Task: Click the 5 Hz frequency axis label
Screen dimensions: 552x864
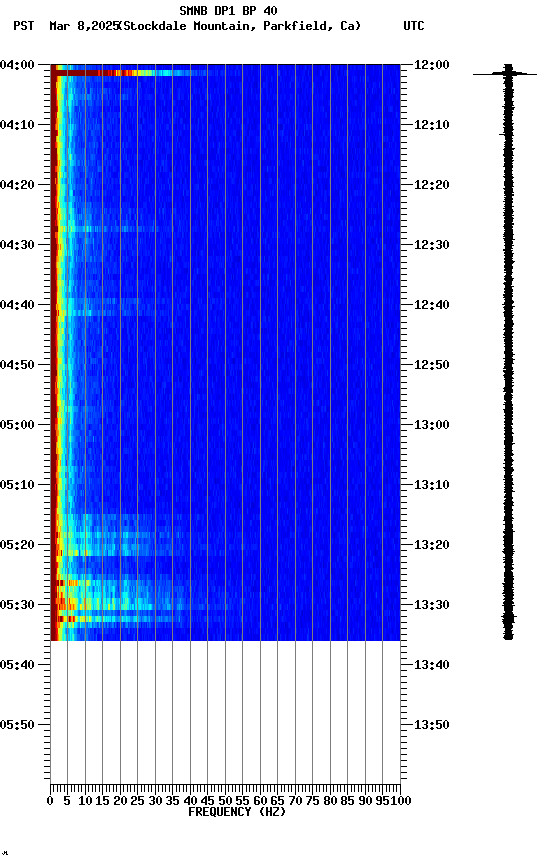Action: (67, 801)
